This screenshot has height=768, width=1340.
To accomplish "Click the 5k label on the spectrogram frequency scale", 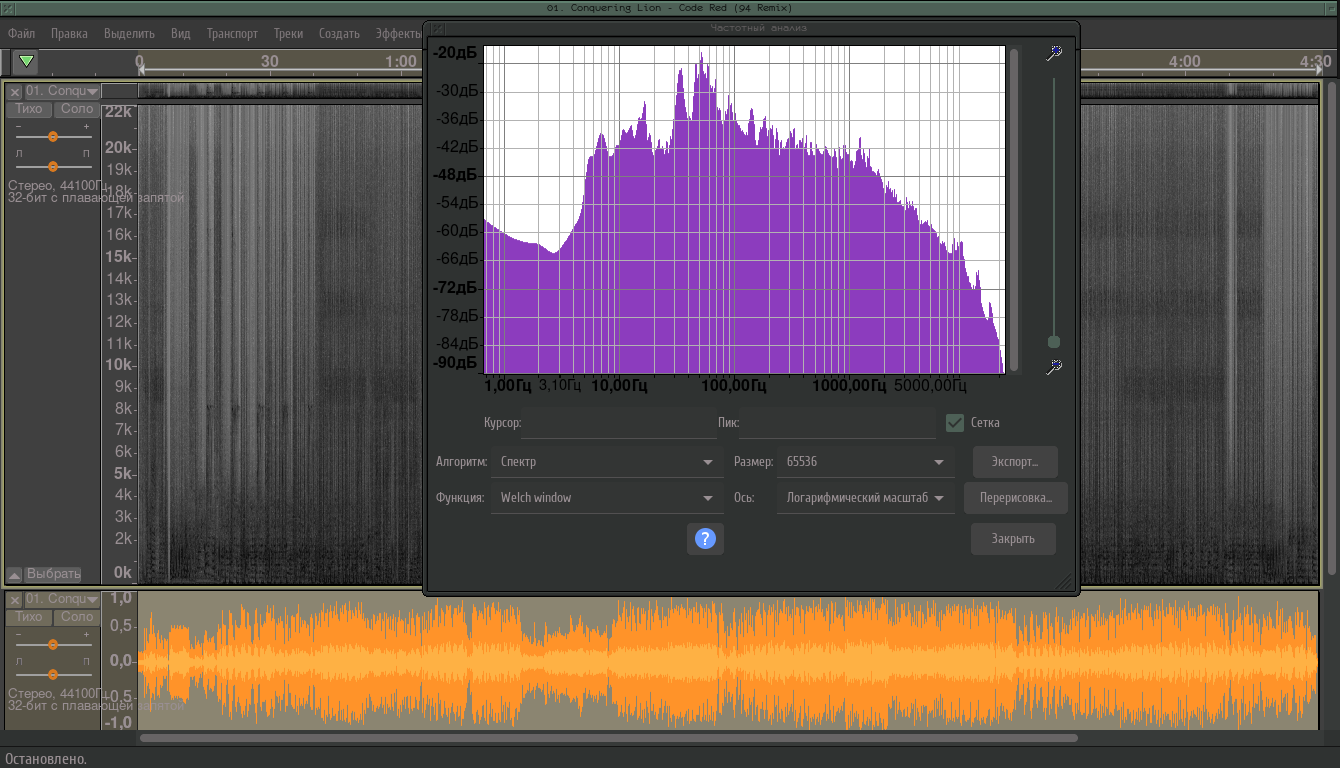I will click(123, 473).
